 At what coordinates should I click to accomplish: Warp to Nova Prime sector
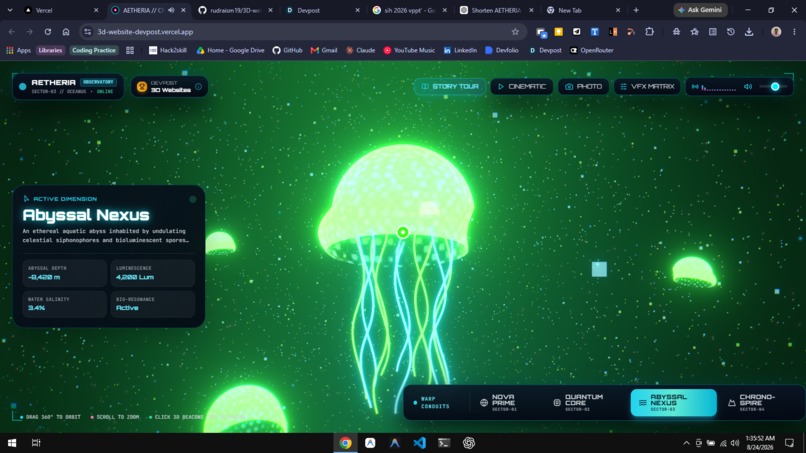[x=499, y=403]
